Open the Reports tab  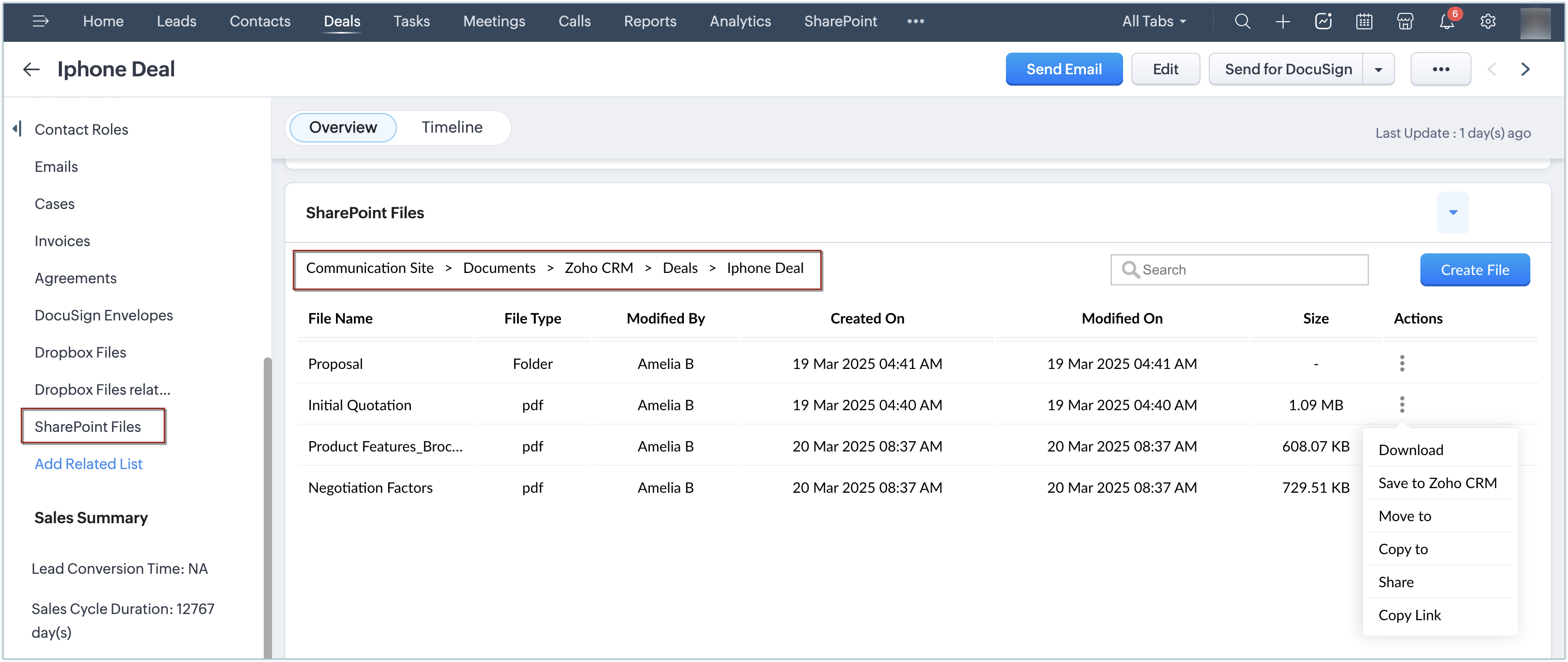[x=649, y=22]
